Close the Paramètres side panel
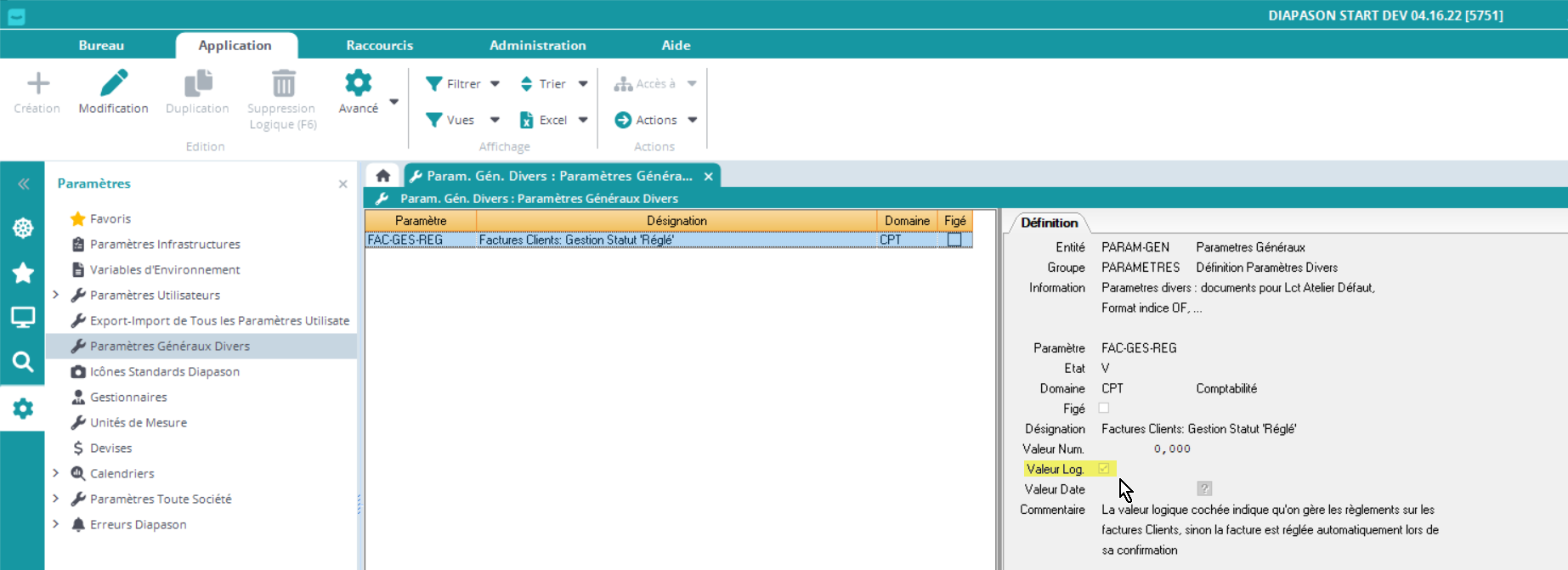The height and width of the screenshot is (570, 1568). [x=342, y=183]
